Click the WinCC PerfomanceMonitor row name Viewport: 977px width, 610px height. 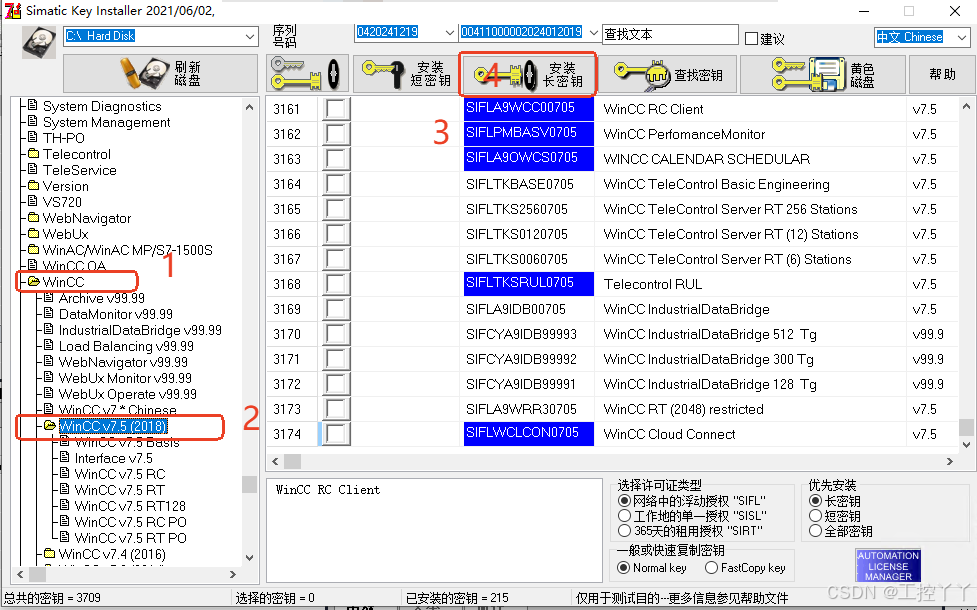click(x=684, y=134)
